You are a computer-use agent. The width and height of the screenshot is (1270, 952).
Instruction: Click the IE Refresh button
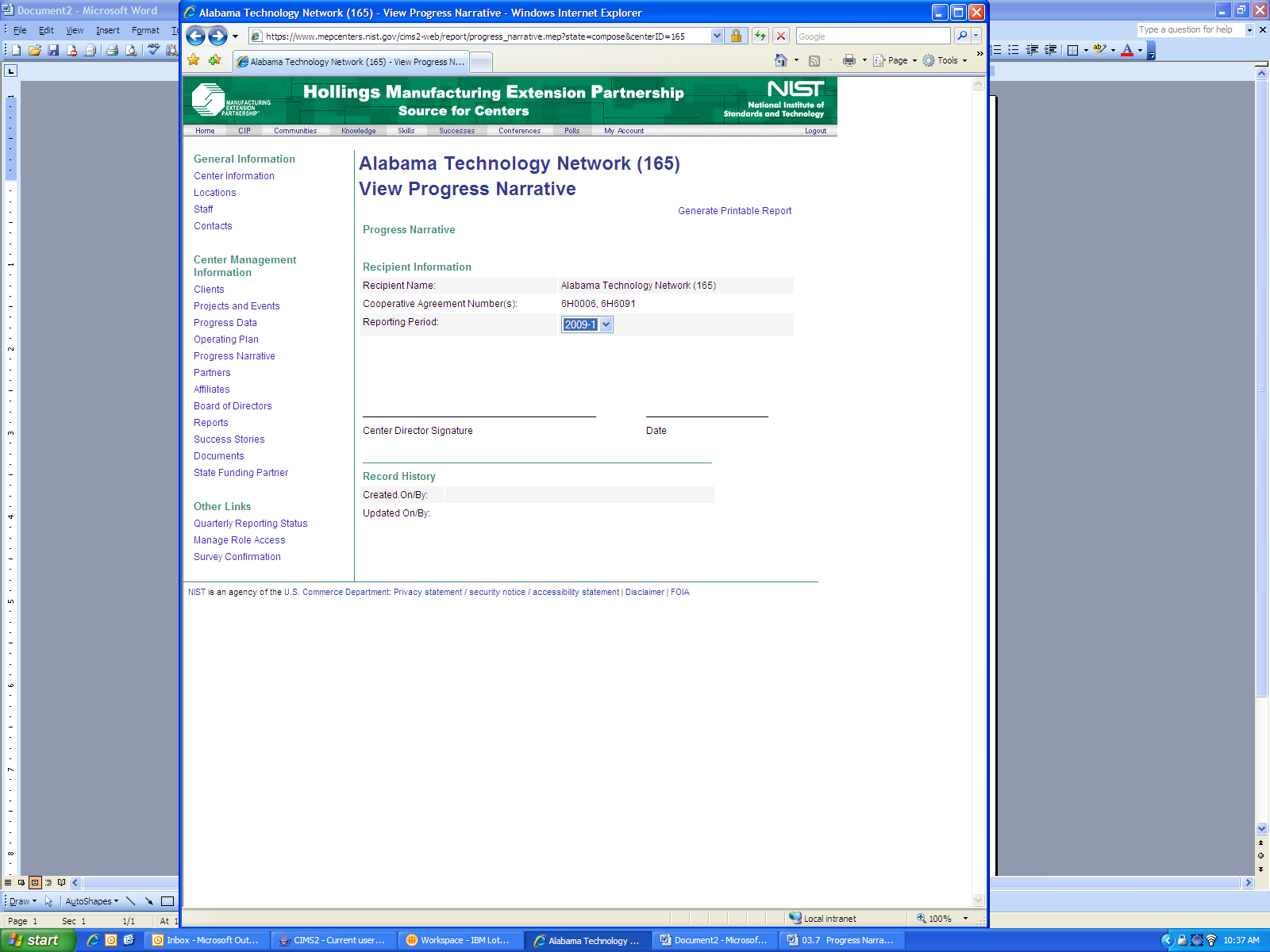(760, 36)
